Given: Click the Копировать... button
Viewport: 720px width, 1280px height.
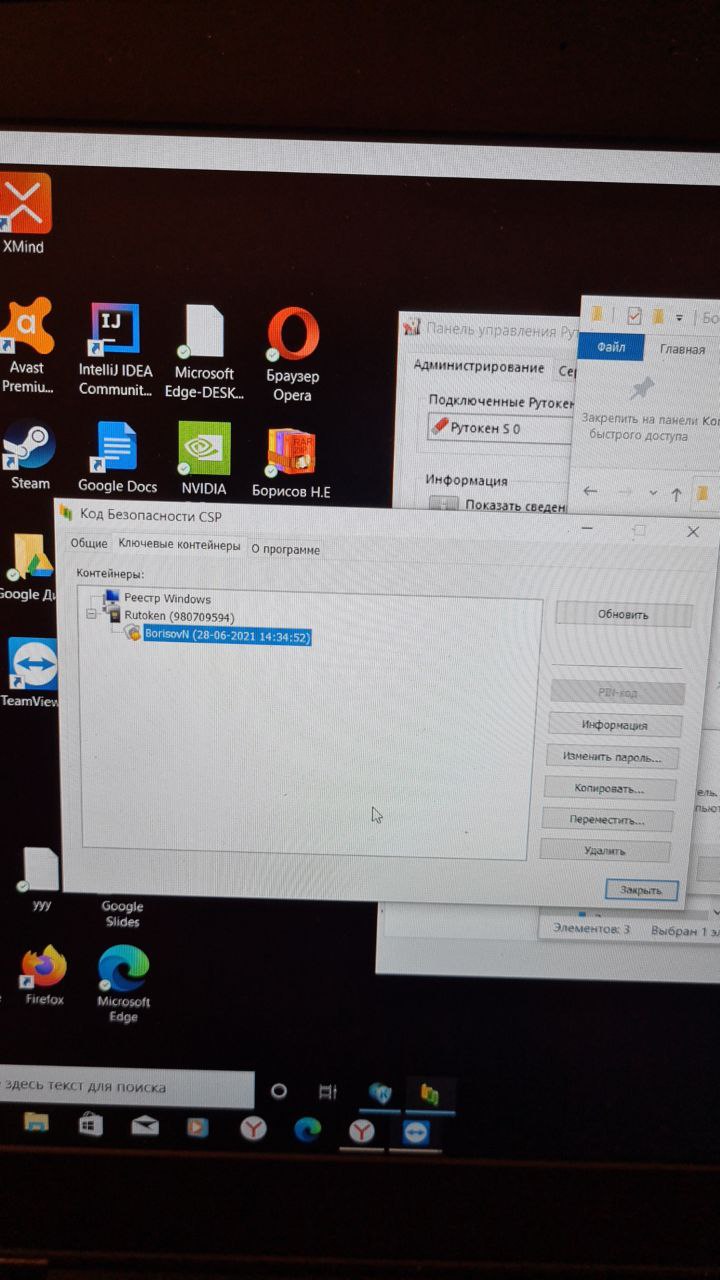Looking at the screenshot, I should [x=609, y=789].
